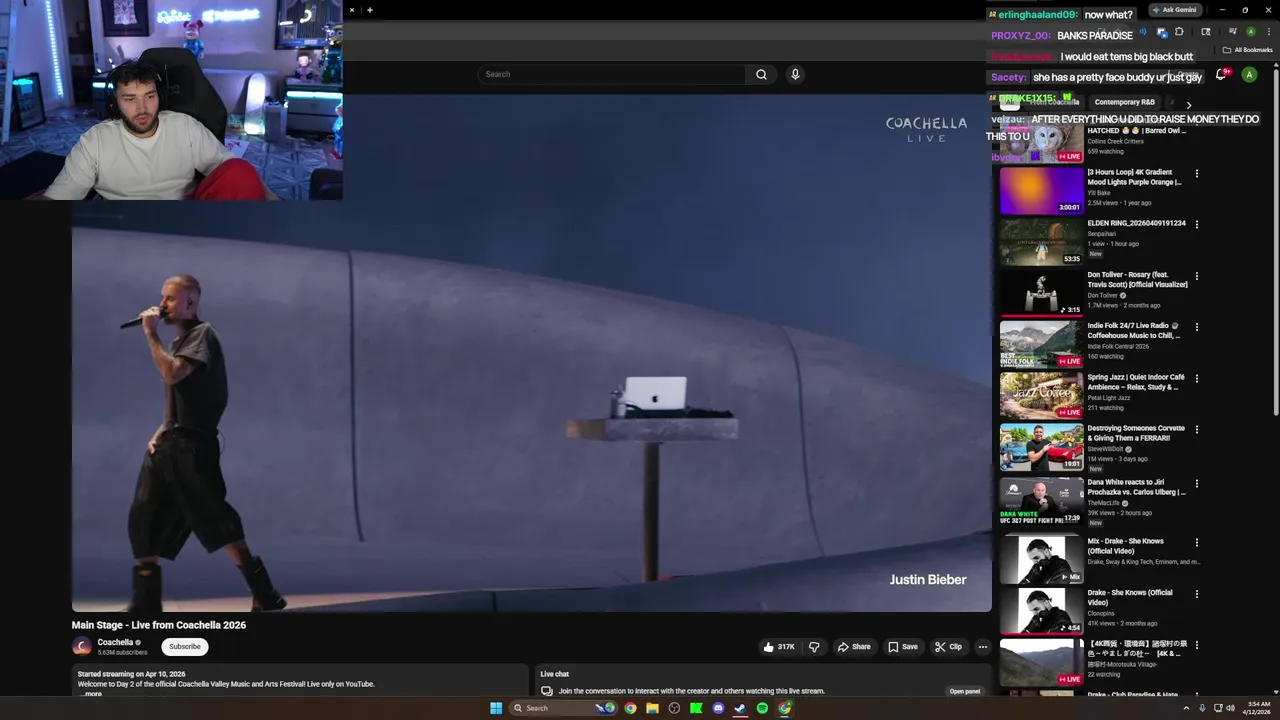Open options for 4K Gradient Mood Lights video
Screen dimensions: 1280x720
[1196, 173]
